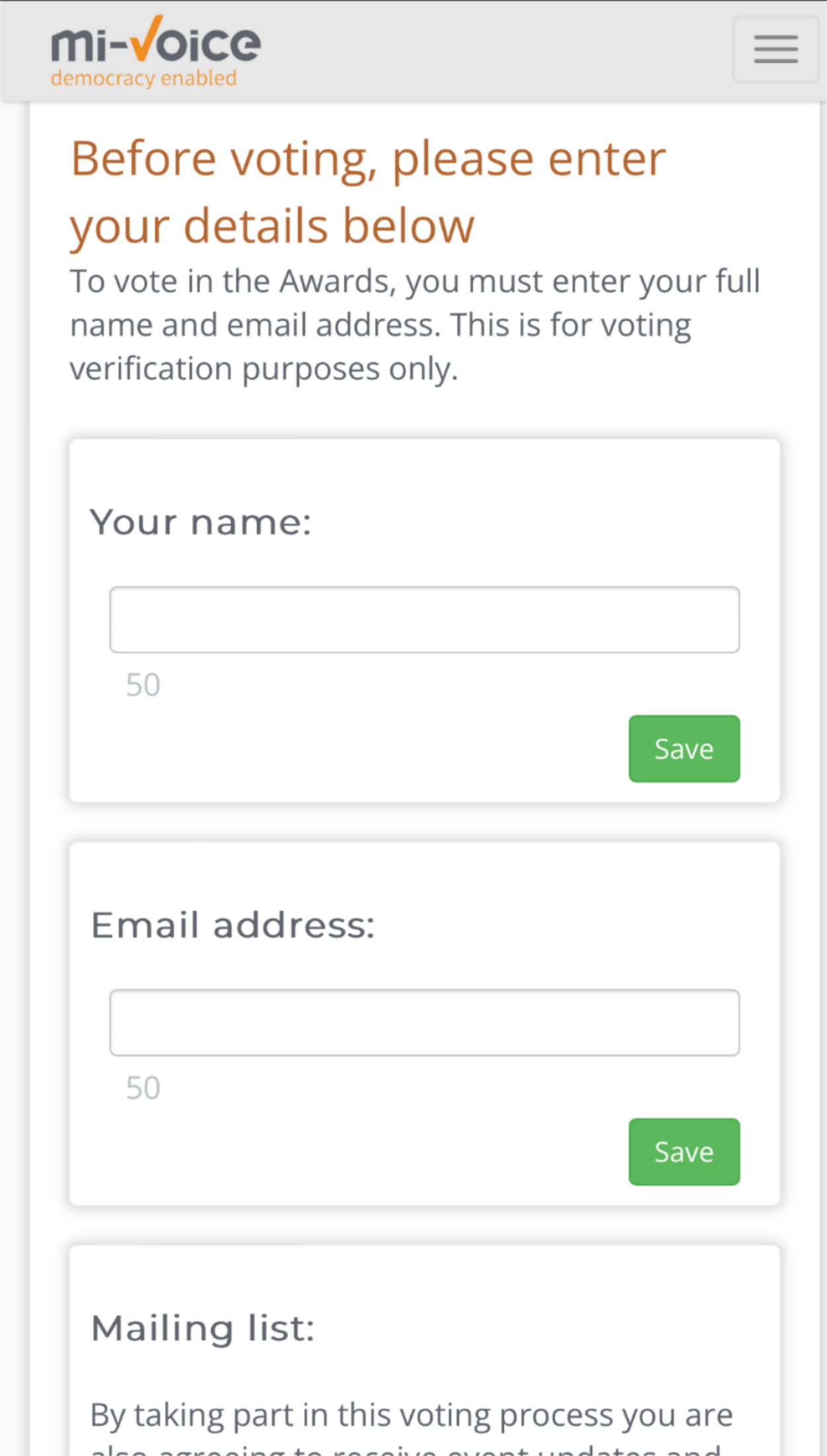827x1456 pixels.
Task: Save the entered name
Action: pyautogui.click(x=684, y=749)
